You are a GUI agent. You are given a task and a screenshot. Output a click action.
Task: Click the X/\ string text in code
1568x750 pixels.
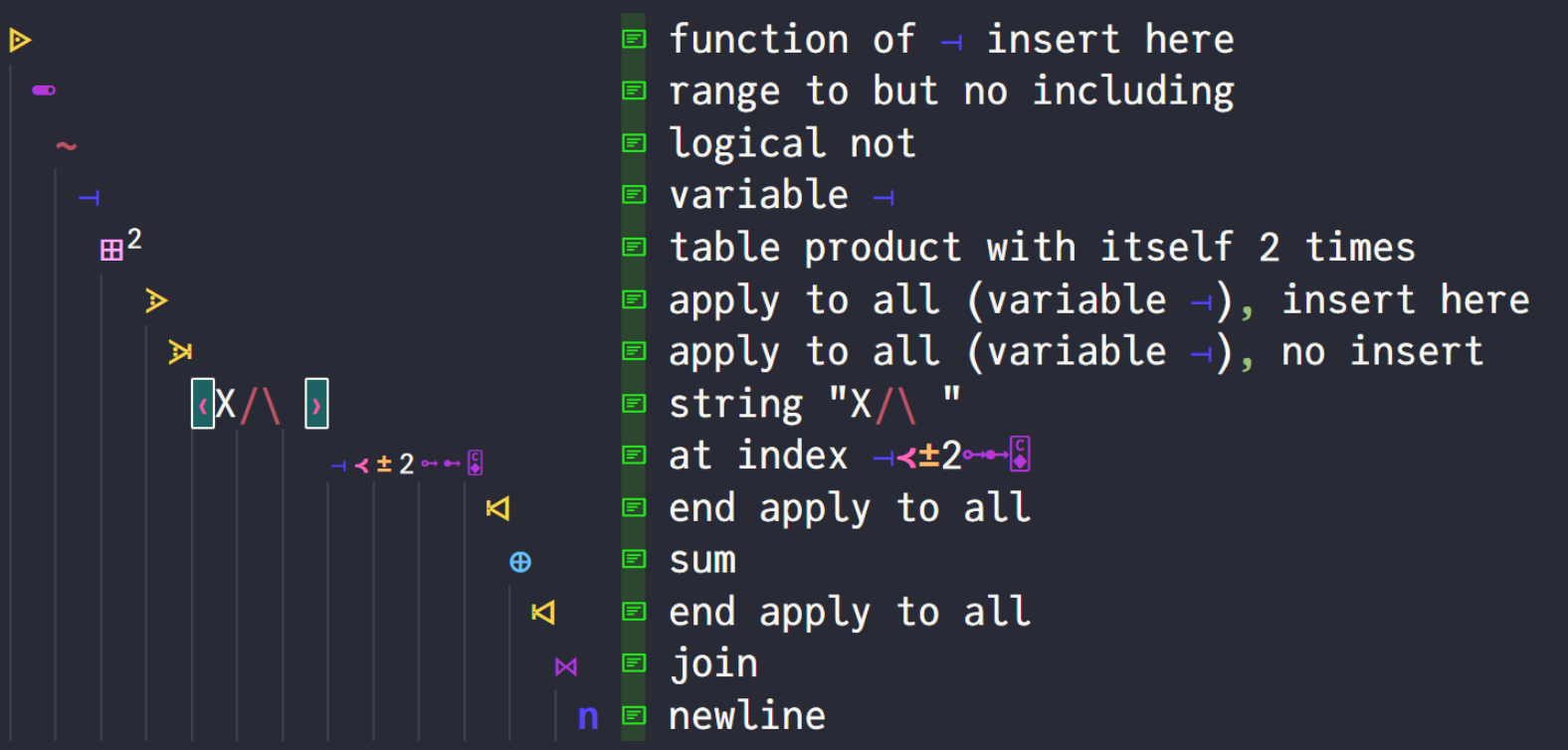tap(249, 405)
